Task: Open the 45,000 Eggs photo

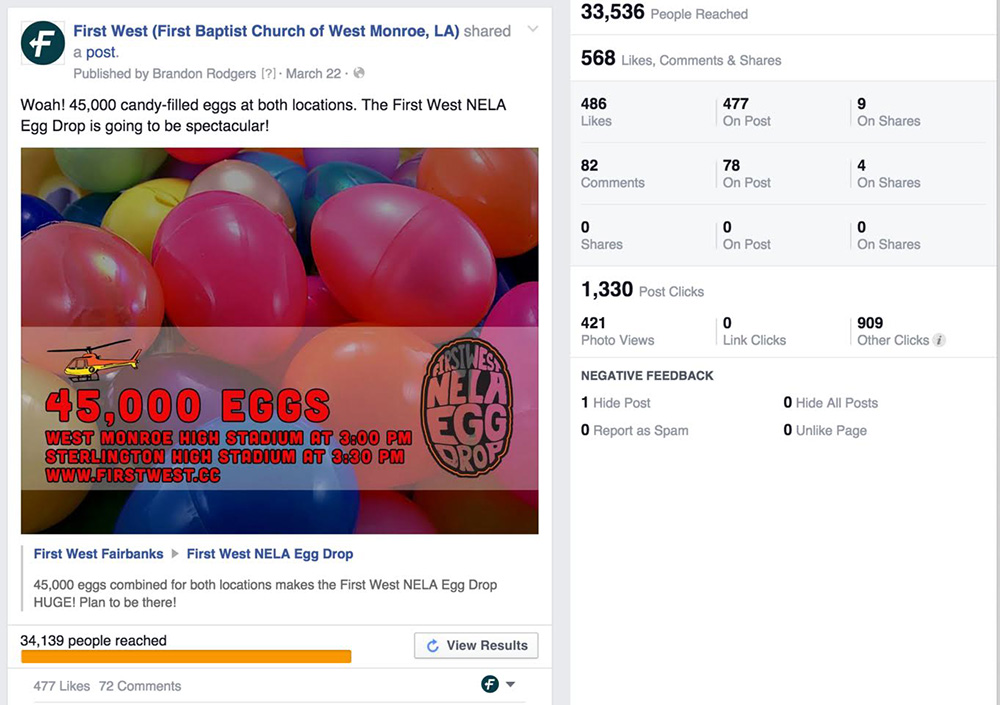Action: [x=279, y=341]
